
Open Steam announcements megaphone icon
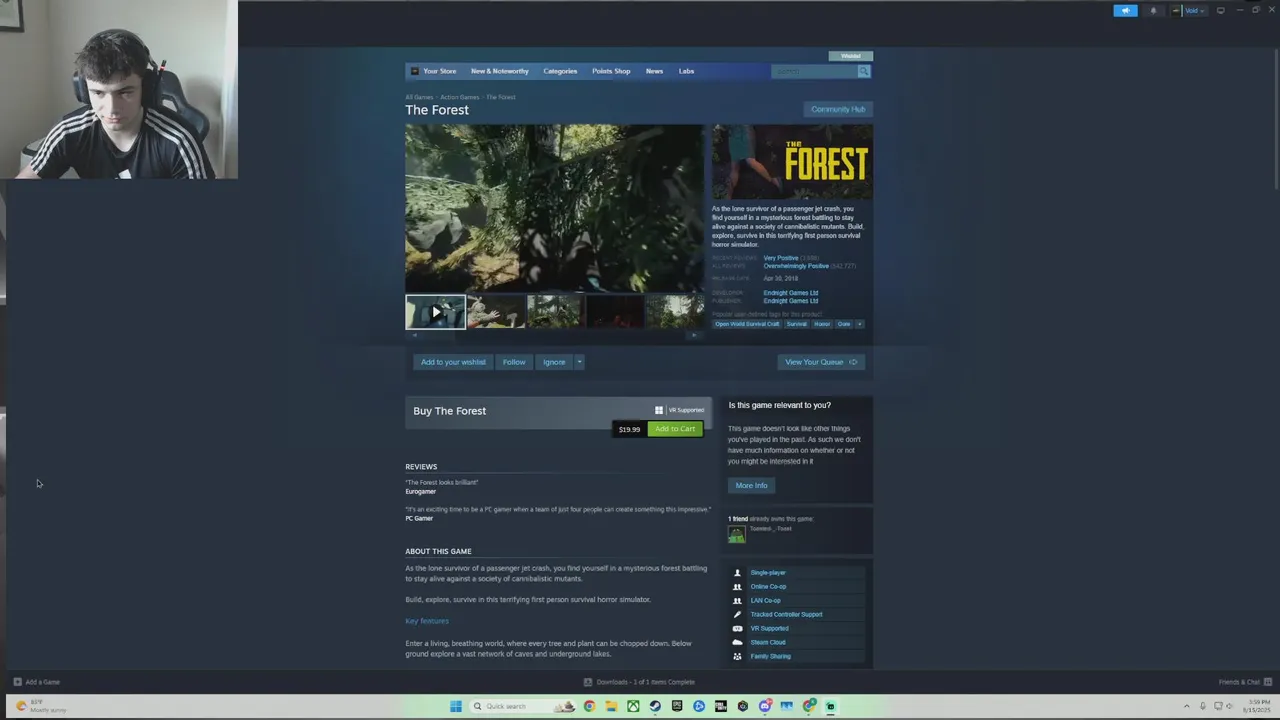(x=1125, y=11)
